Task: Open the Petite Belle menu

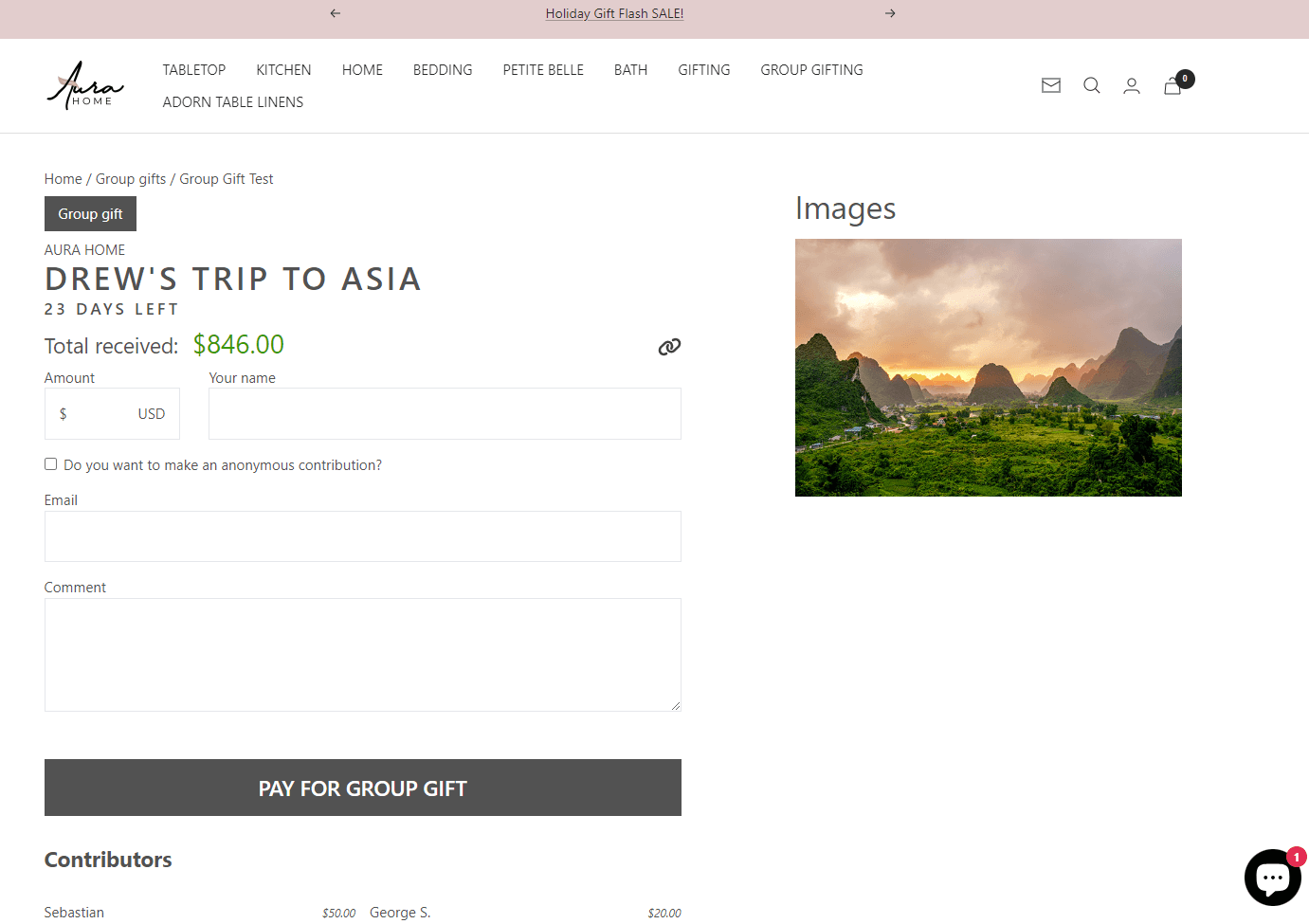Action: tap(543, 70)
